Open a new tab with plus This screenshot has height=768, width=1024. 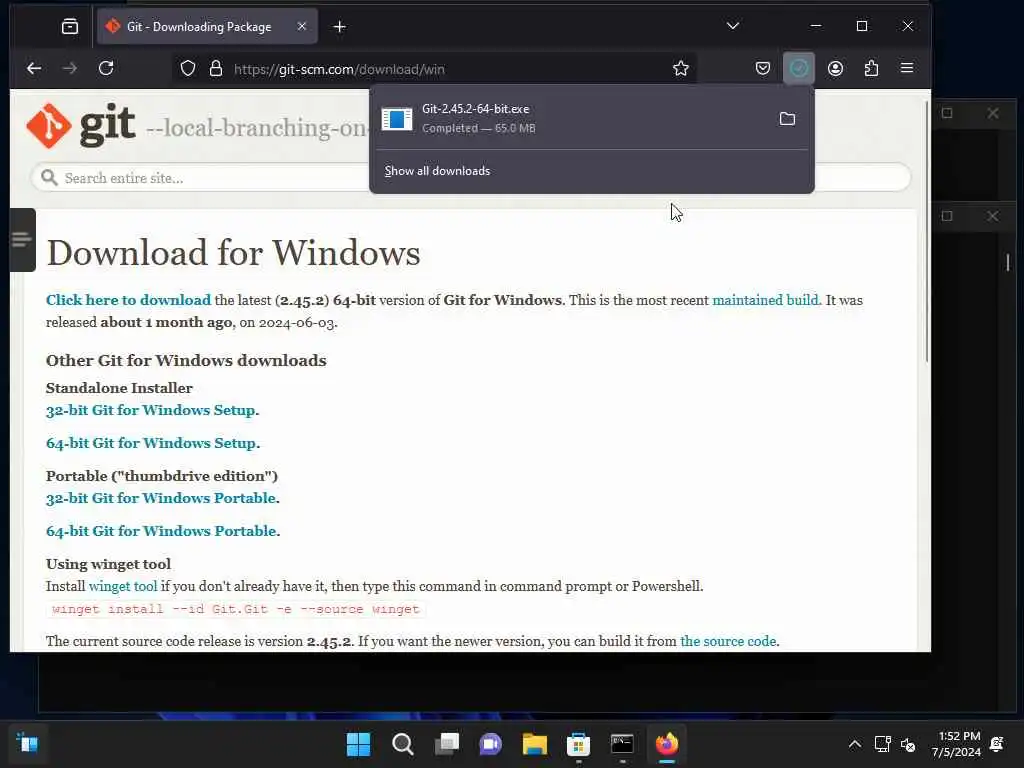[x=340, y=27]
